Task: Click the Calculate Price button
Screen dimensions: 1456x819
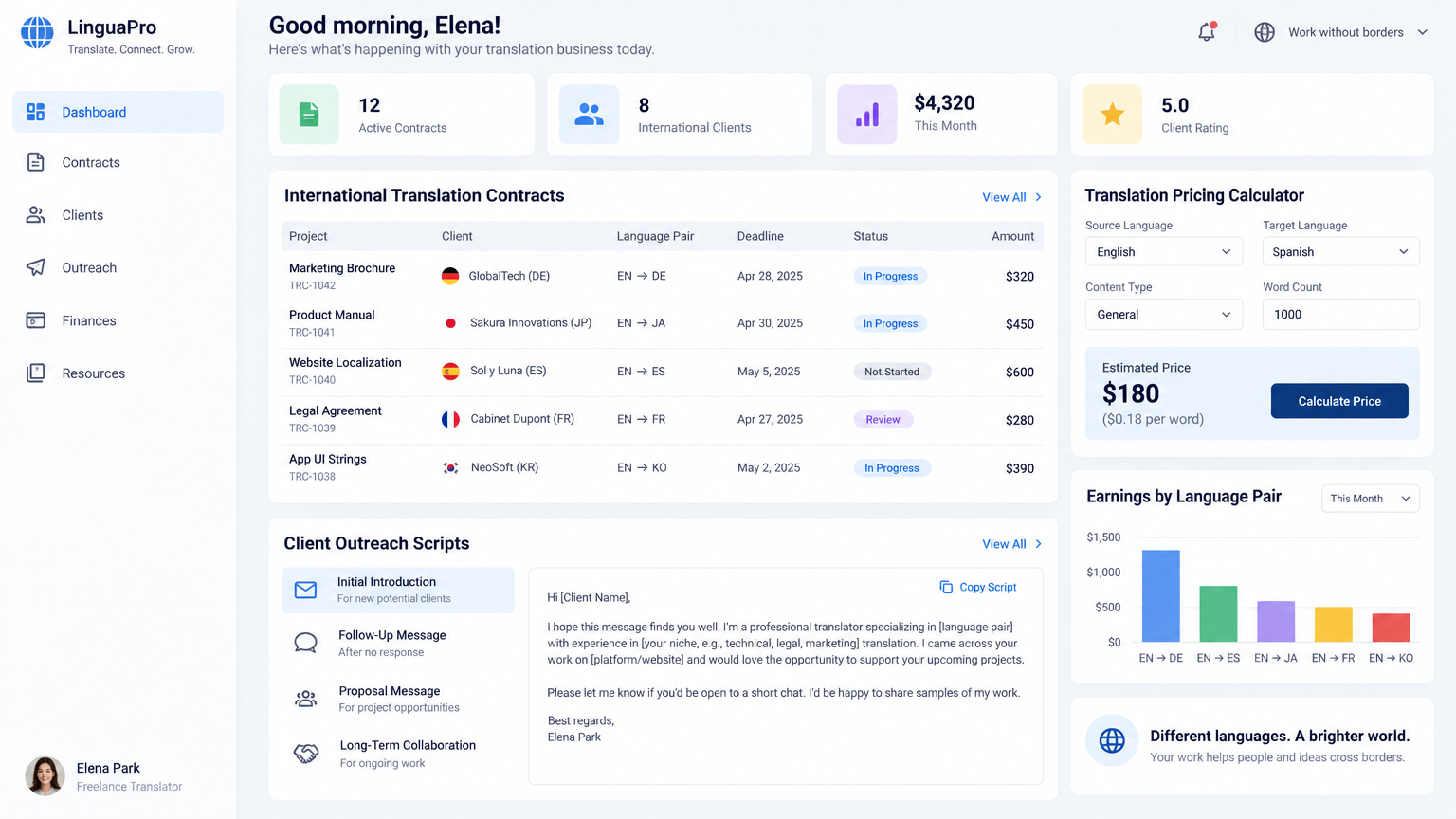Action: tap(1339, 401)
